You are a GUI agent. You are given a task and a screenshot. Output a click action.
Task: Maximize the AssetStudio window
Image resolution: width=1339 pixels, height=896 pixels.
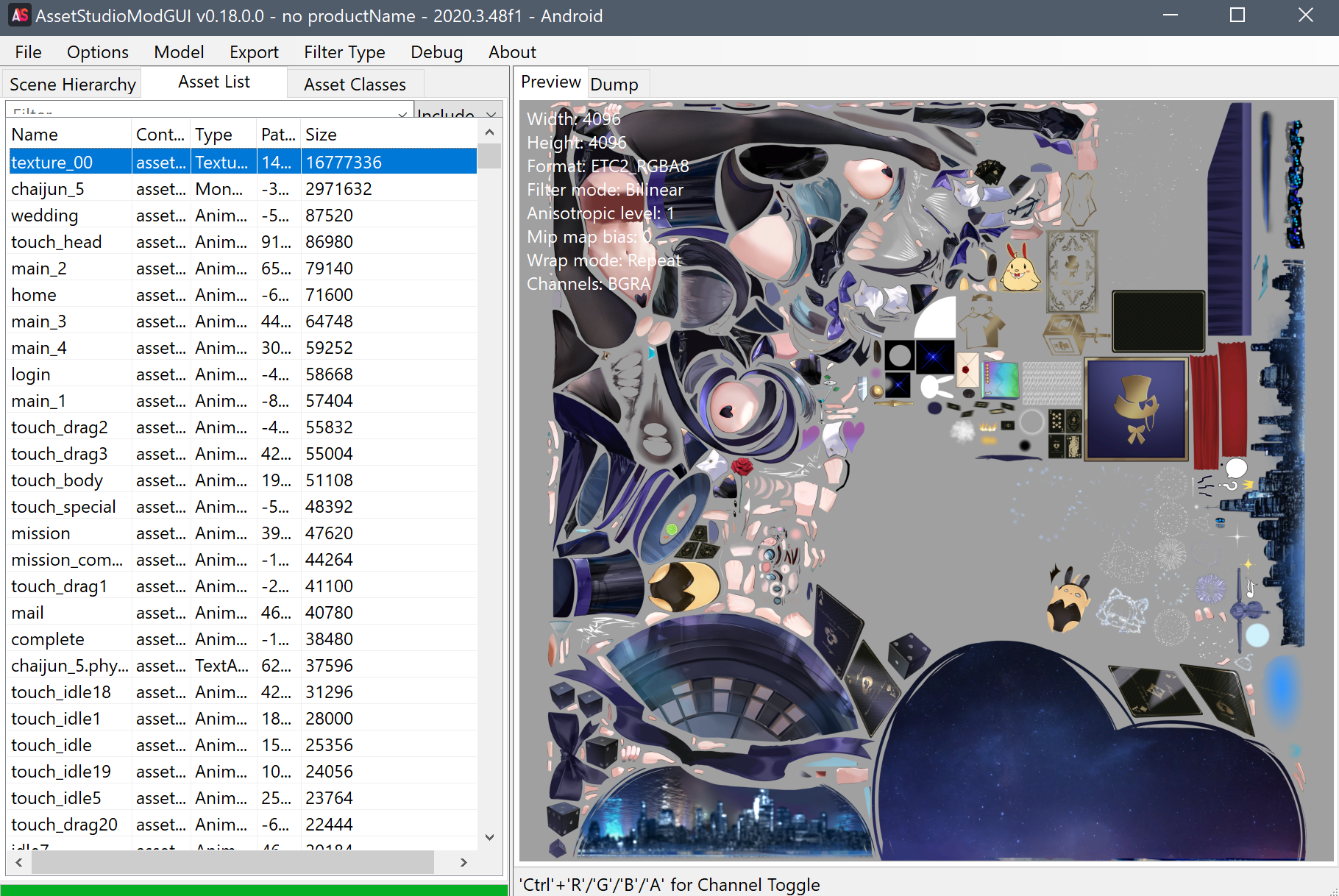point(1237,15)
